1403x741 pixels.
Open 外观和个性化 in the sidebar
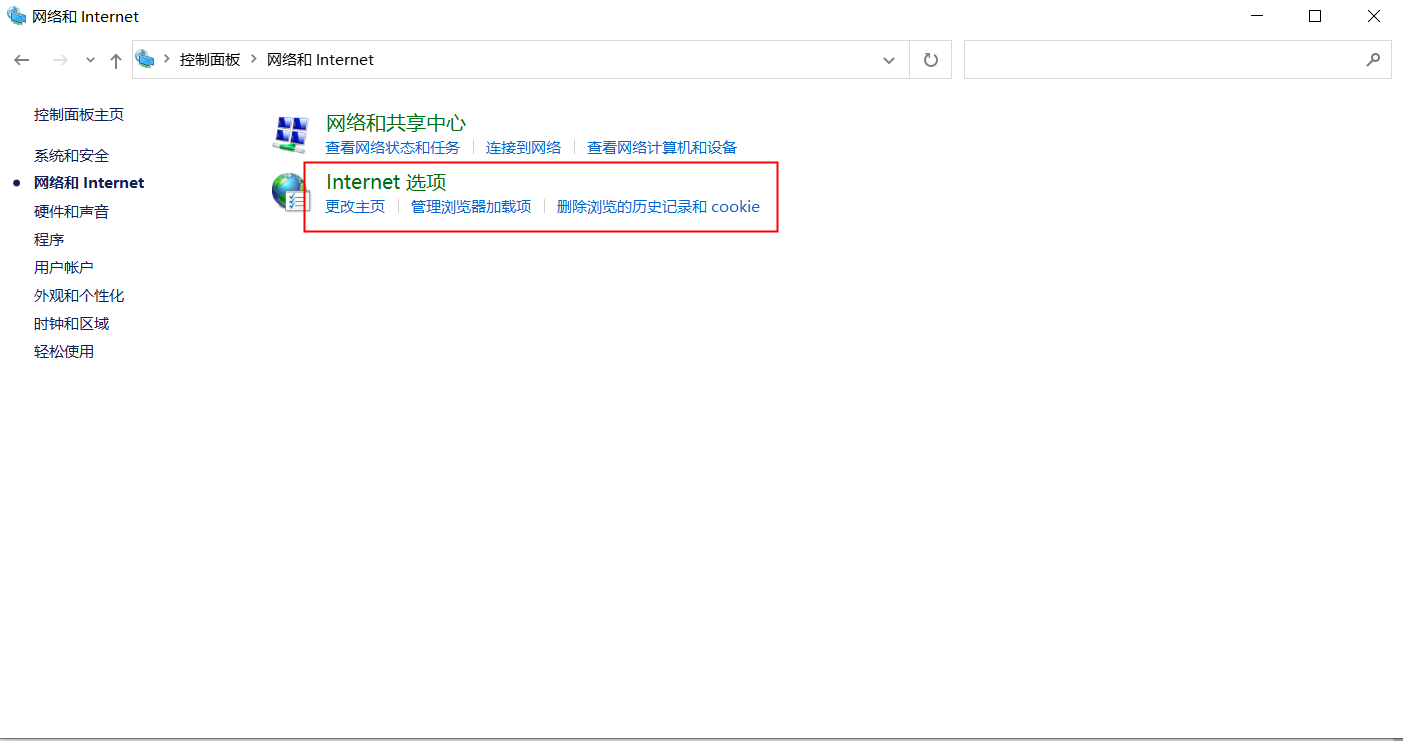[79, 296]
